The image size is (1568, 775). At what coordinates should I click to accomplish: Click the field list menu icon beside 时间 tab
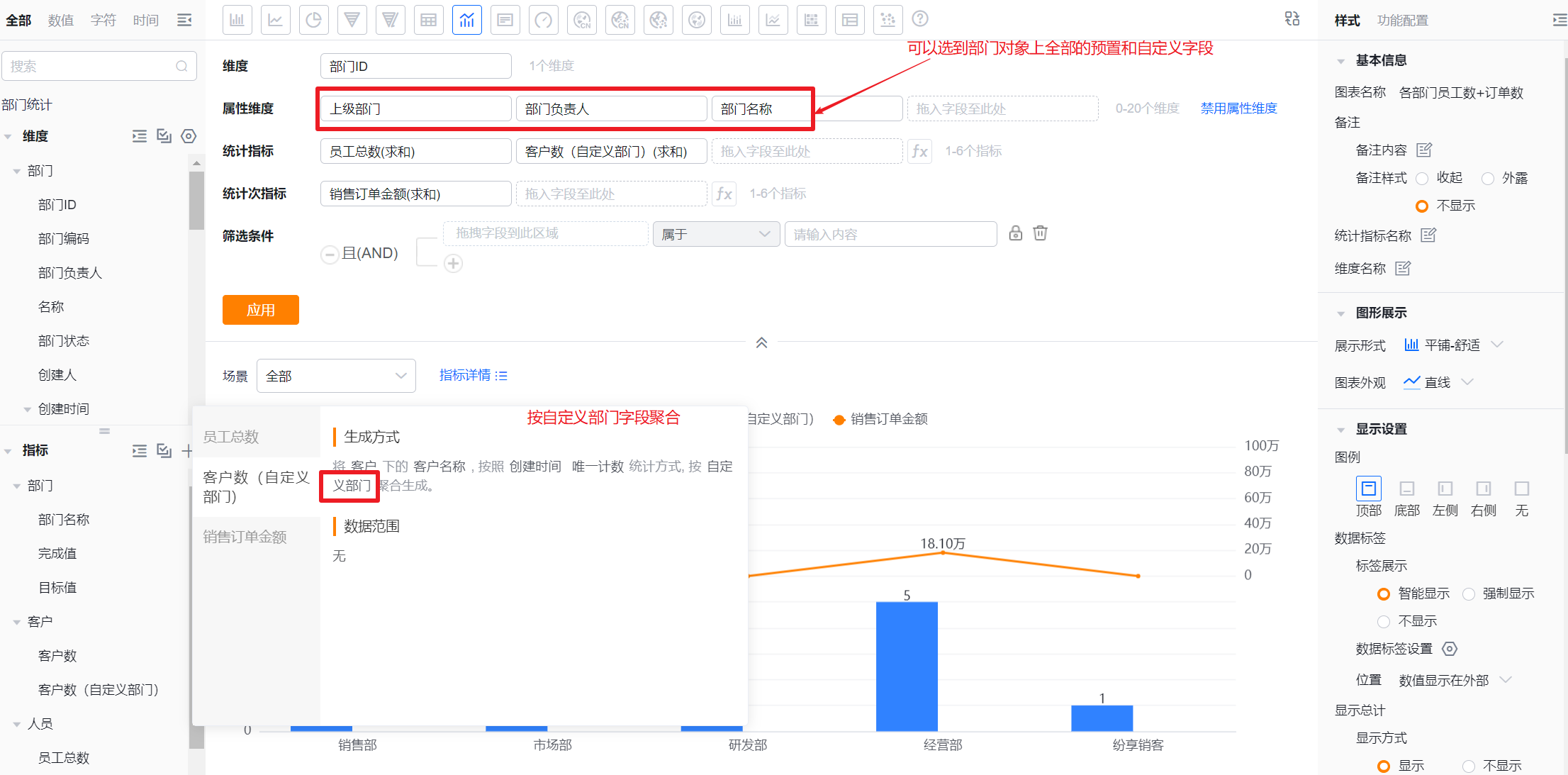click(184, 20)
